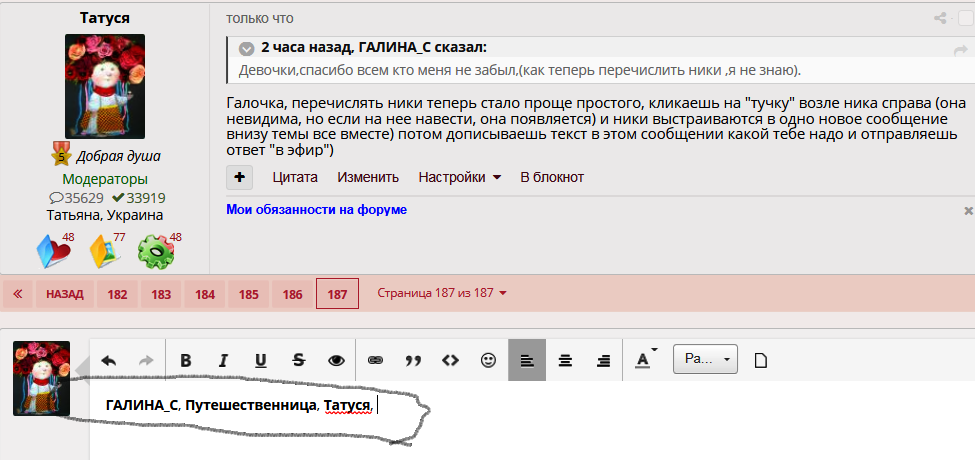Insert quote with quotation marks icon

click(x=413, y=360)
